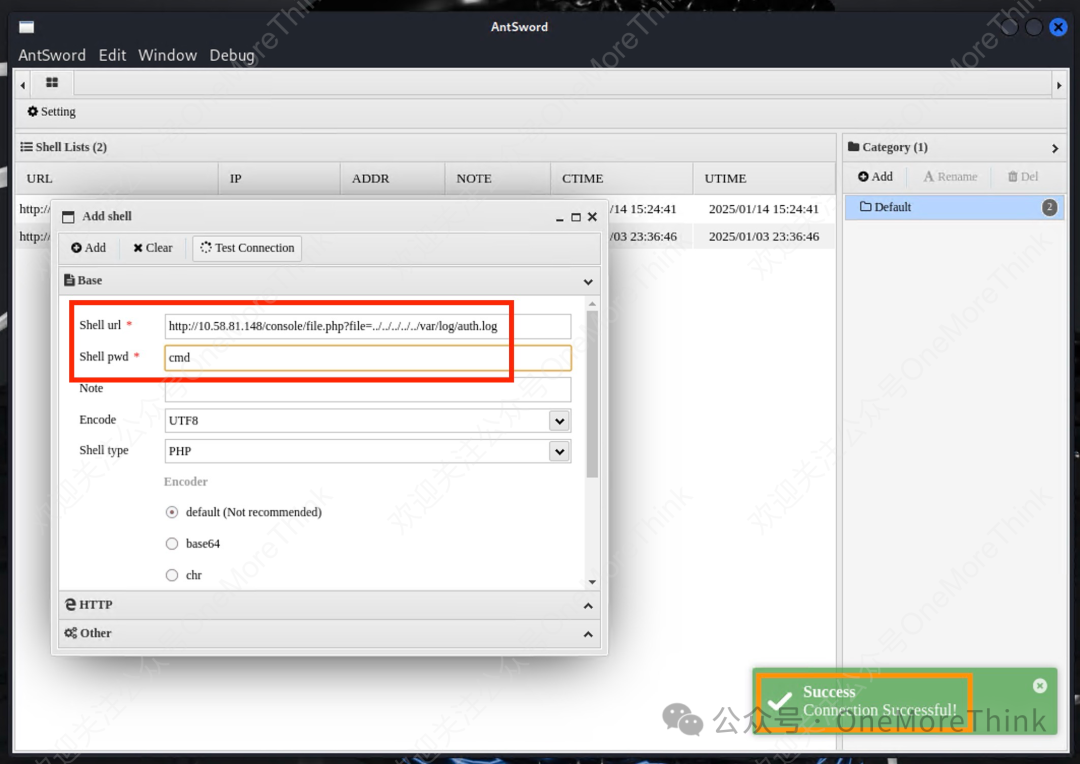Viewport: 1080px width, 764px height.
Task: Click the main window icon at top-left
Action: coord(26,27)
